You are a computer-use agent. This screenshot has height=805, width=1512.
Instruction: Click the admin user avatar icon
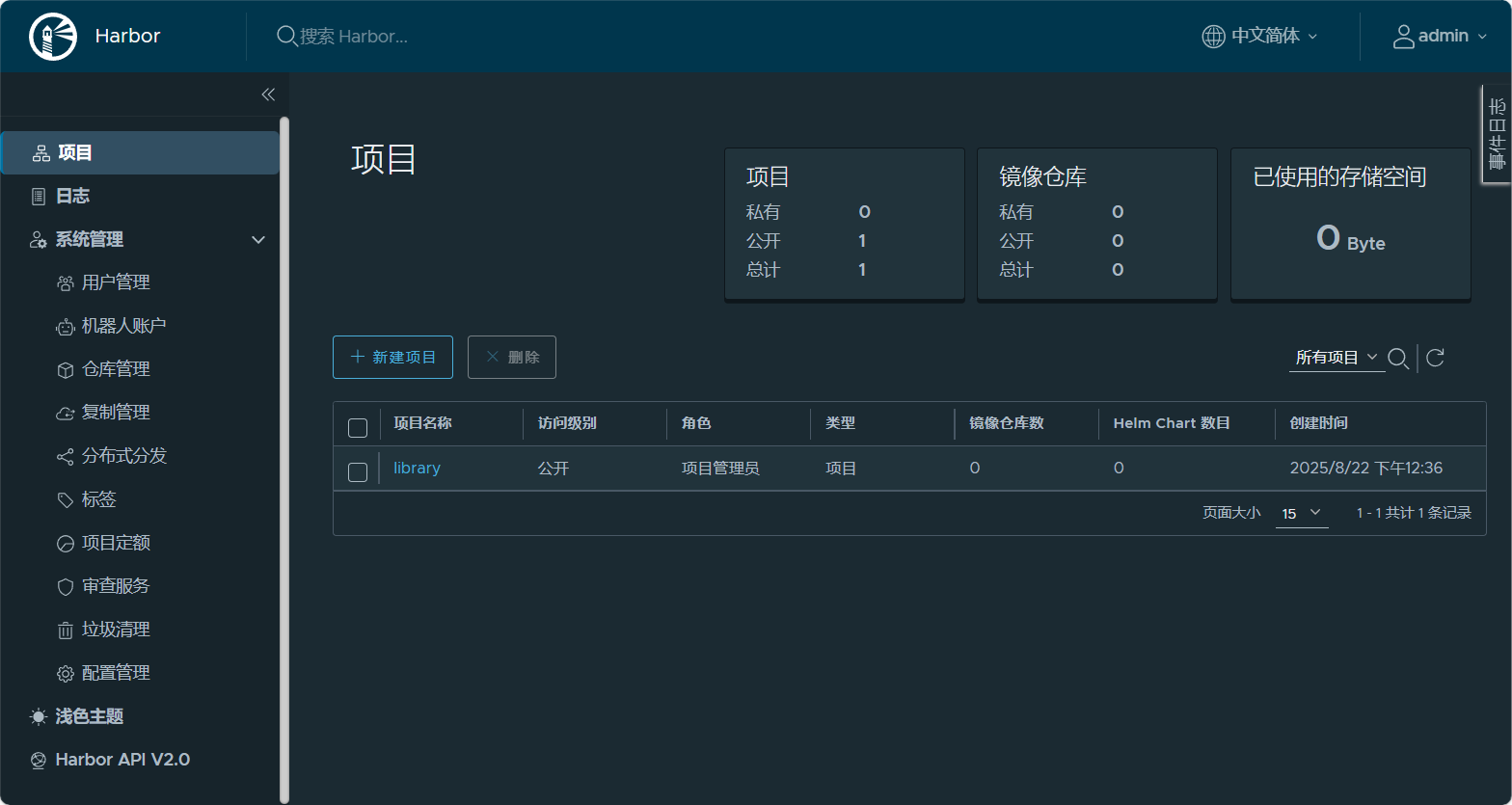[x=1404, y=37]
